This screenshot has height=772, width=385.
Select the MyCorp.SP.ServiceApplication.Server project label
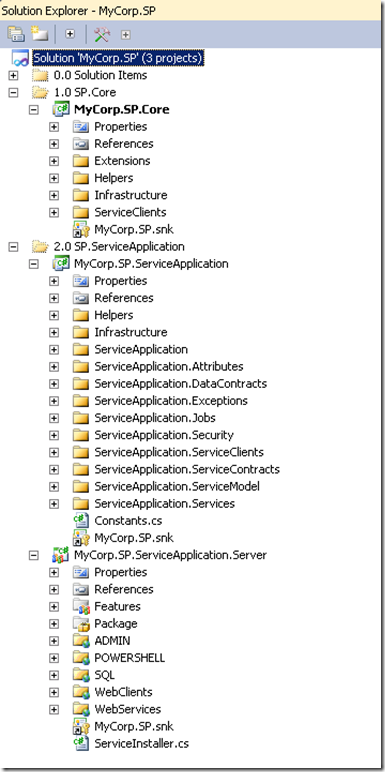(x=170, y=555)
